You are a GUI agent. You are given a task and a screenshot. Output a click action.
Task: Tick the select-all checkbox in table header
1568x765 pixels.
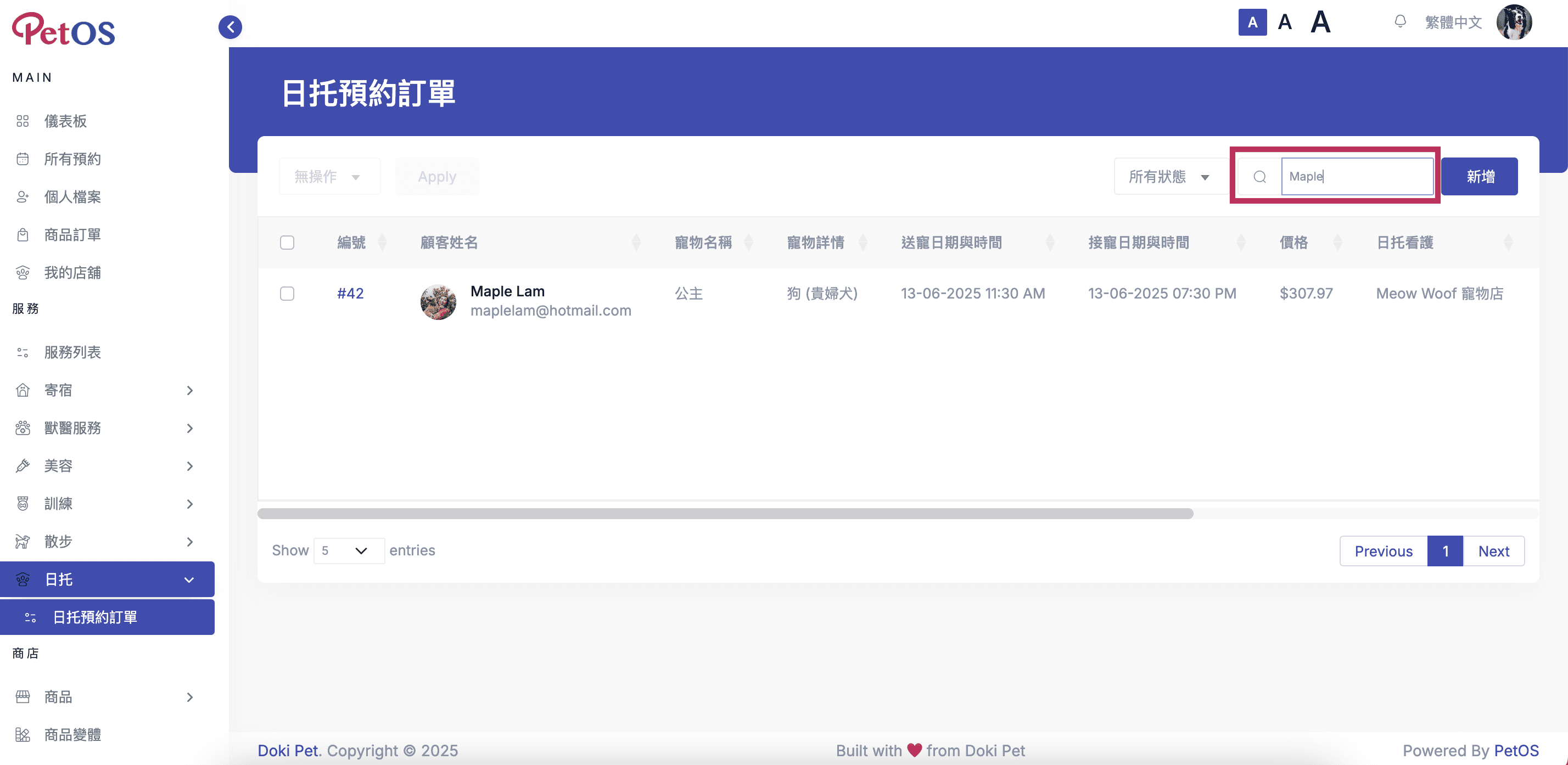pyautogui.click(x=287, y=242)
